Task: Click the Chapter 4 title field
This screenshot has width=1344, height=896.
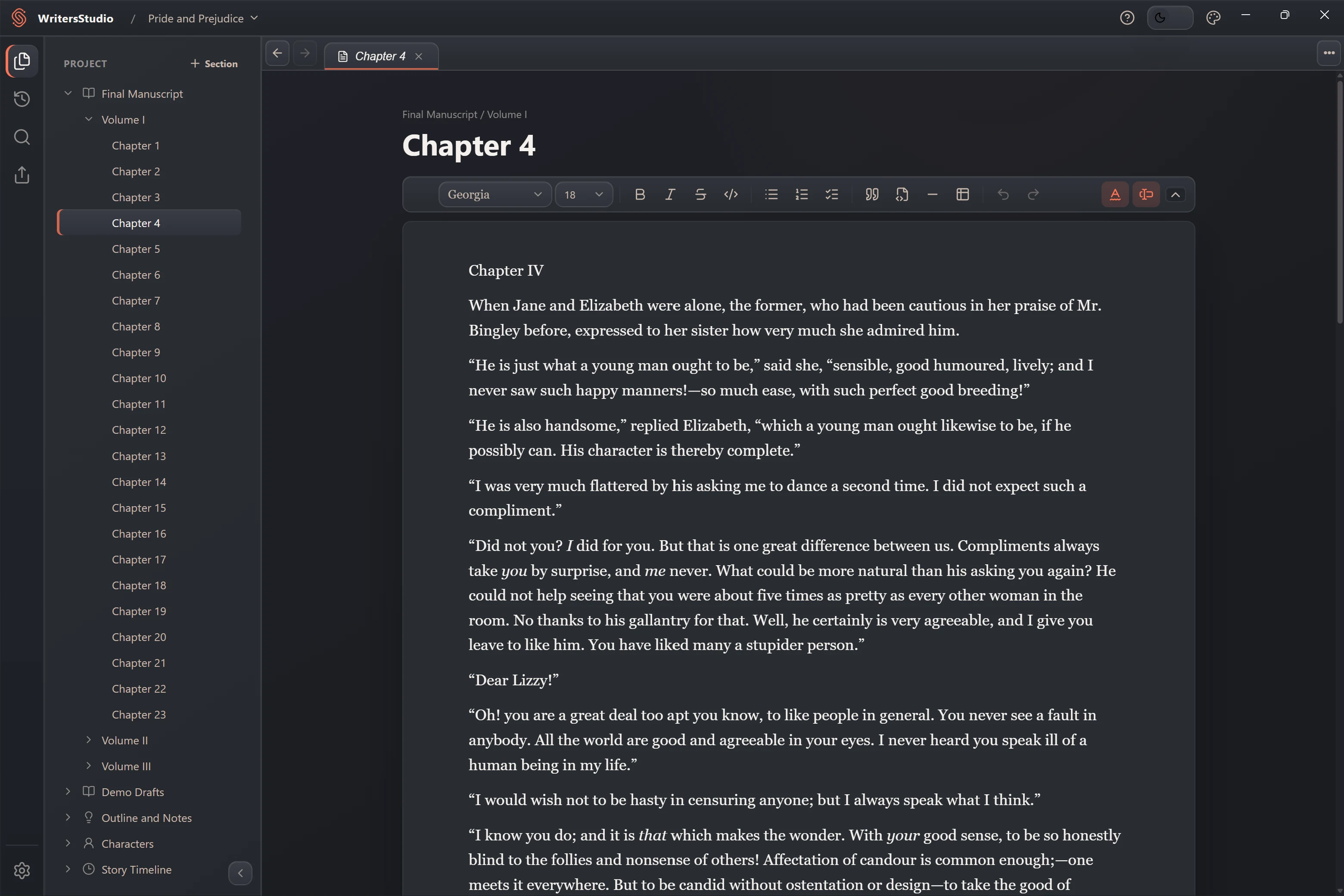Action: tap(469, 146)
